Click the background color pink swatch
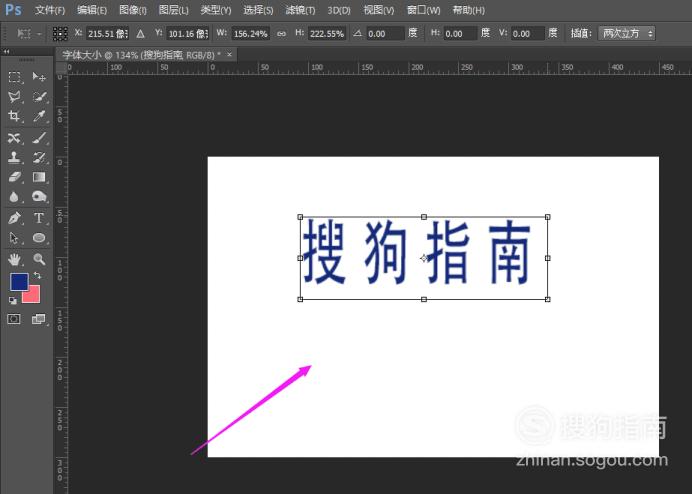The image size is (692, 494). pos(33,296)
